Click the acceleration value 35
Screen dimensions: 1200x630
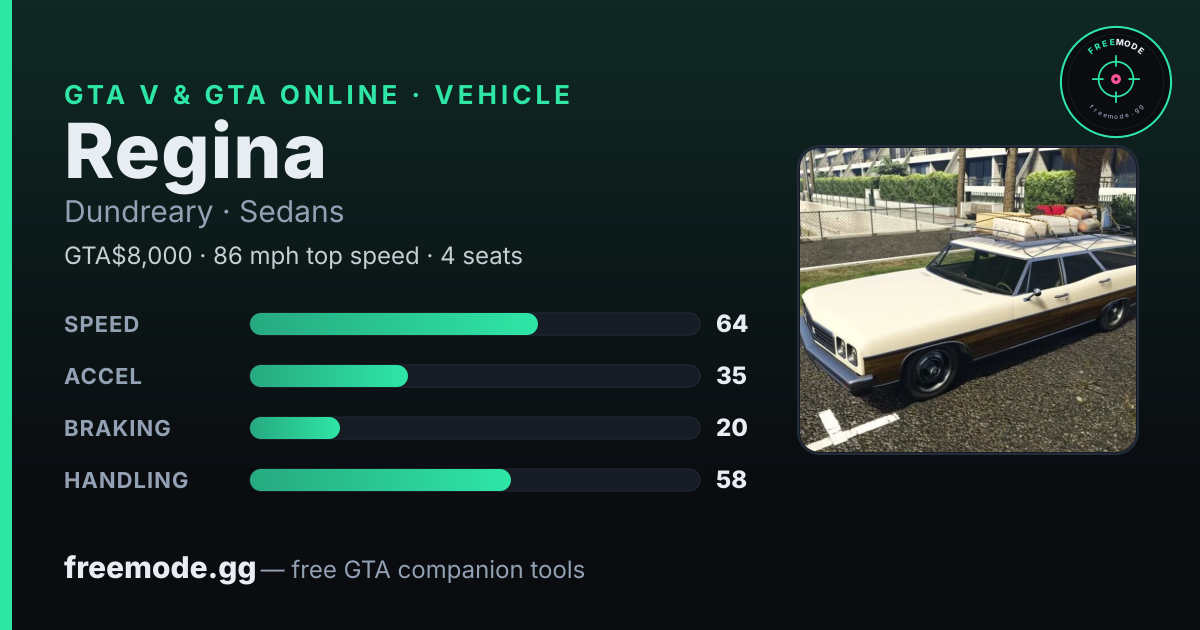pos(732,376)
